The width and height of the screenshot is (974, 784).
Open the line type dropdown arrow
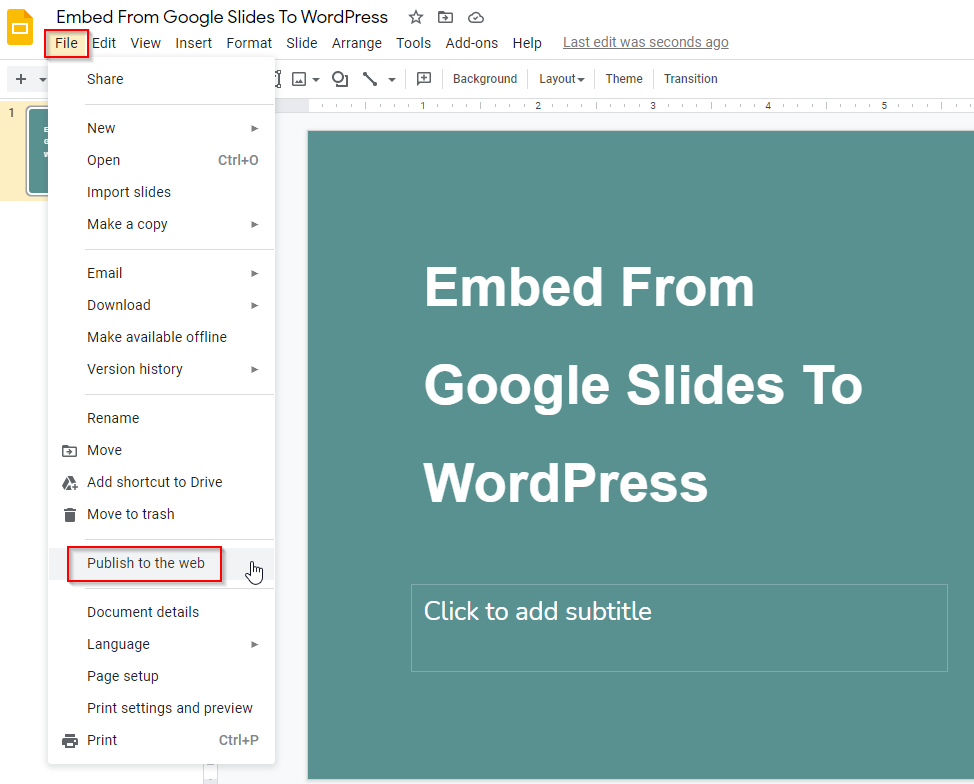pos(392,80)
